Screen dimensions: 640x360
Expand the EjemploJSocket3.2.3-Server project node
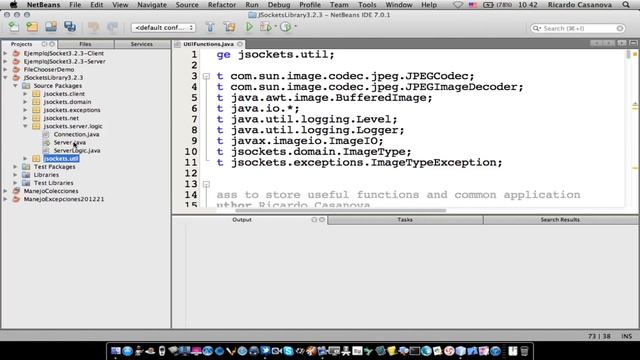(x=5, y=62)
